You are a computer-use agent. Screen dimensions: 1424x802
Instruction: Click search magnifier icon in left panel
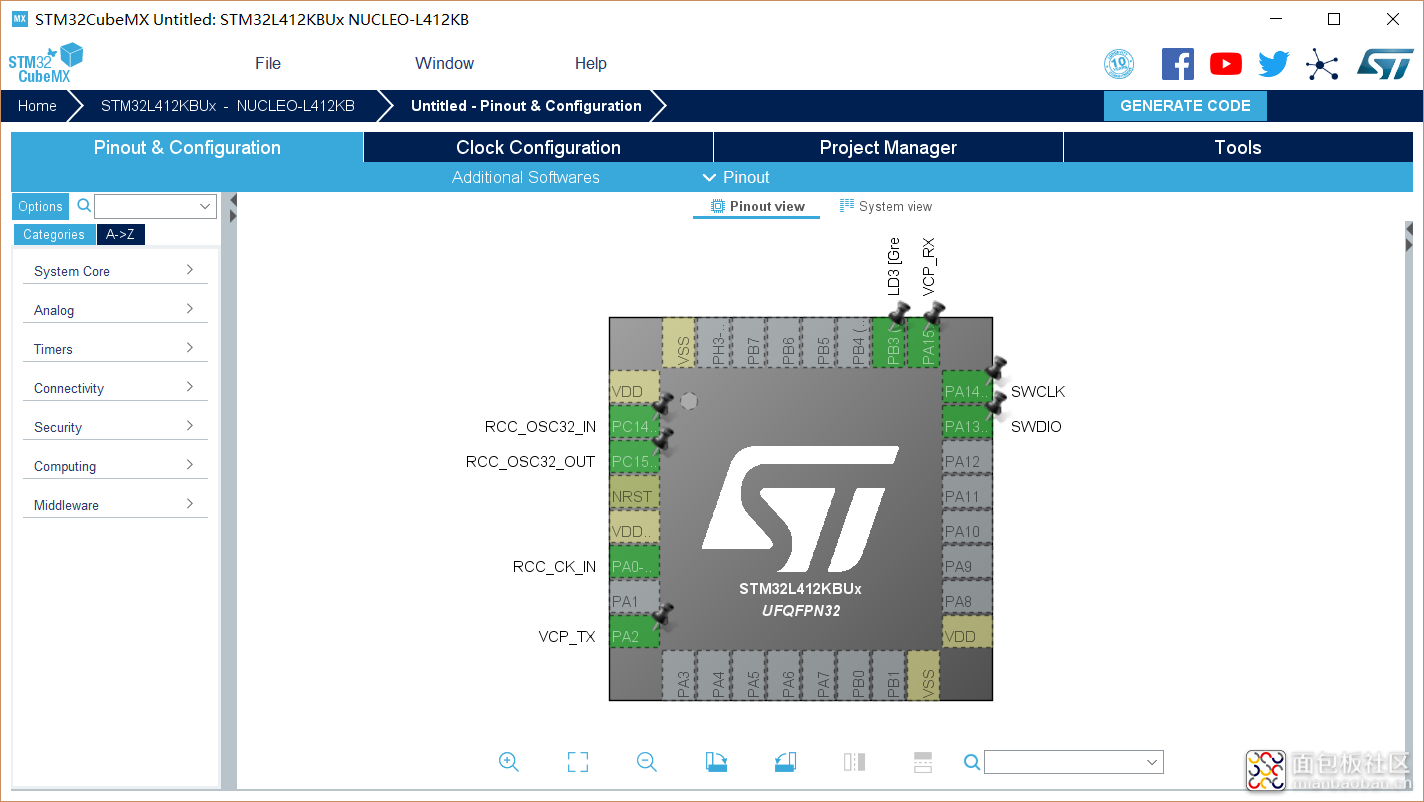(x=84, y=206)
